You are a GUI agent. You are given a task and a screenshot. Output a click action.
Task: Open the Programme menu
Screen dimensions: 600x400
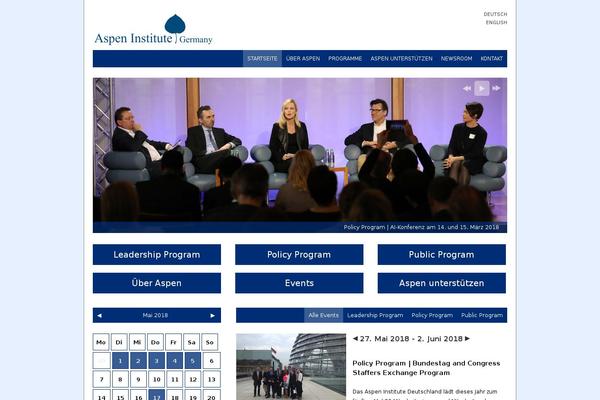(x=345, y=59)
